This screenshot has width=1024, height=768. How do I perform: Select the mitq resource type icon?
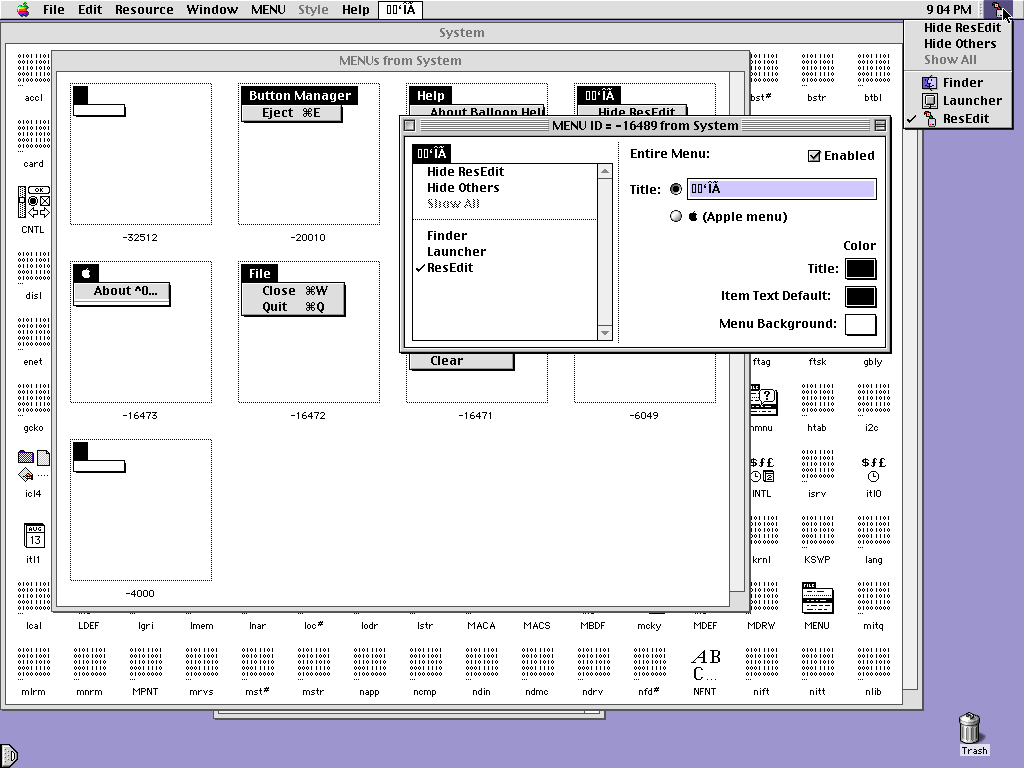(x=874, y=598)
